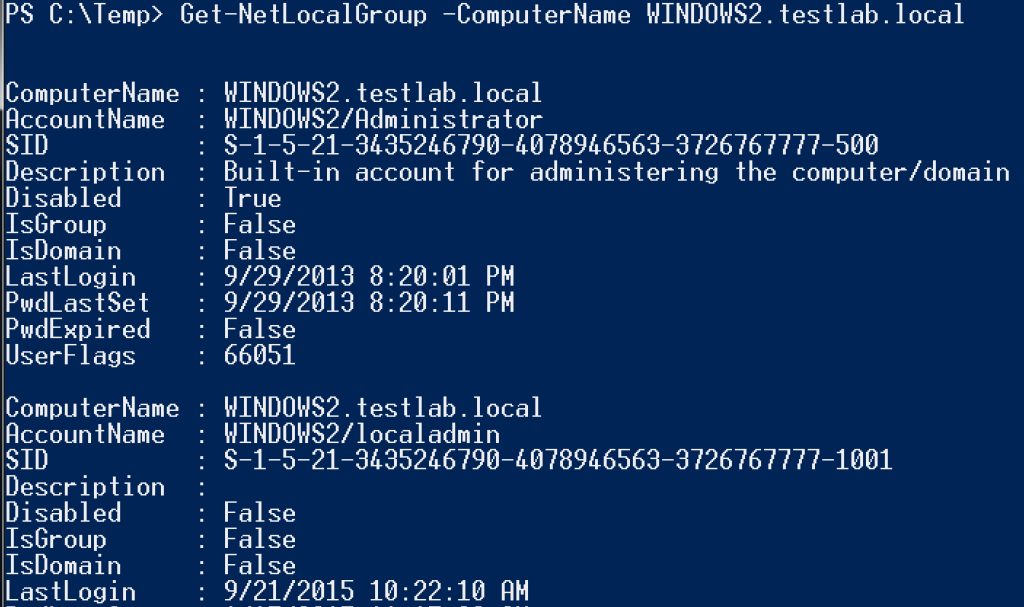Click the Administrator LastLogin timestamp 8:20:01 PM
This screenshot has width=1024, height=607.
click(369, 277)
